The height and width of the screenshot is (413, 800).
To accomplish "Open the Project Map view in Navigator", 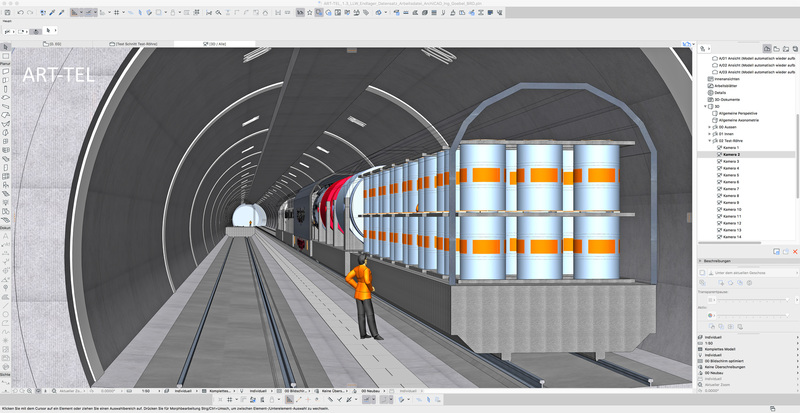I will (766, 48).
